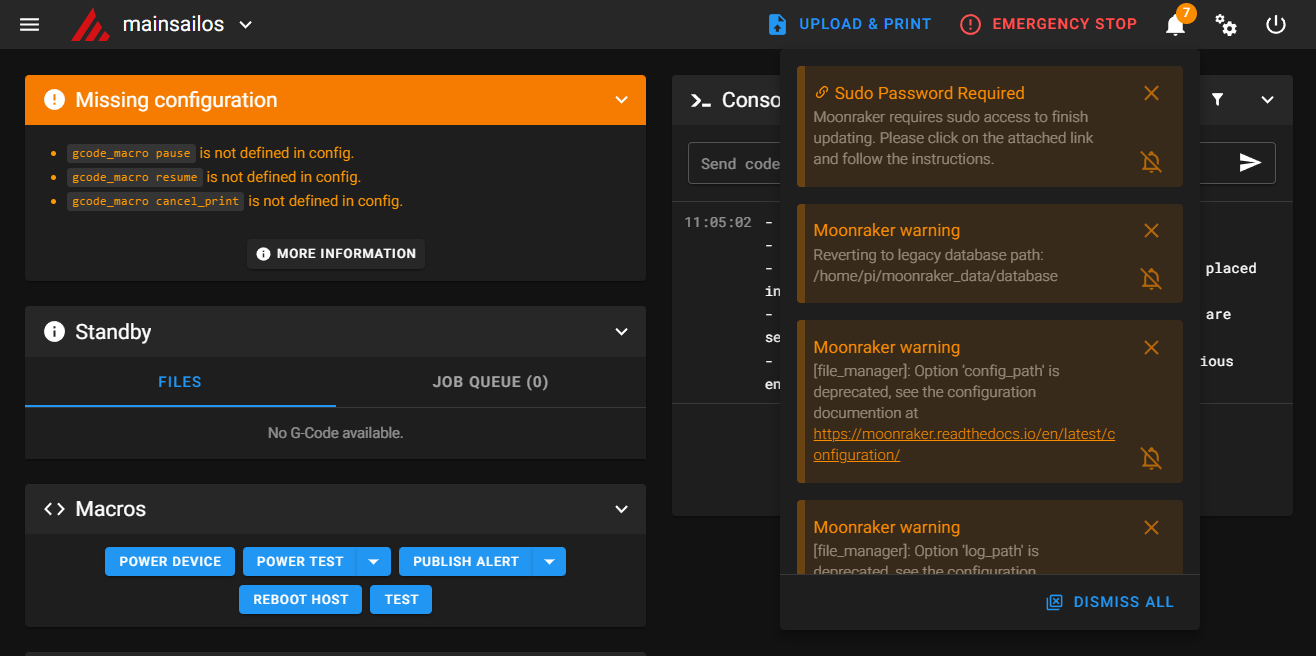Open the POWER TEST dropdown arrow
Image resolution: width=1316 pixels, height=656 pixels.
coord(374,561)
